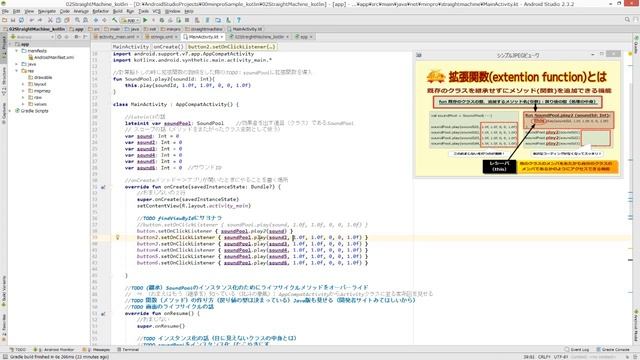Expand Gradle Scripts node

tap(10, 111)
